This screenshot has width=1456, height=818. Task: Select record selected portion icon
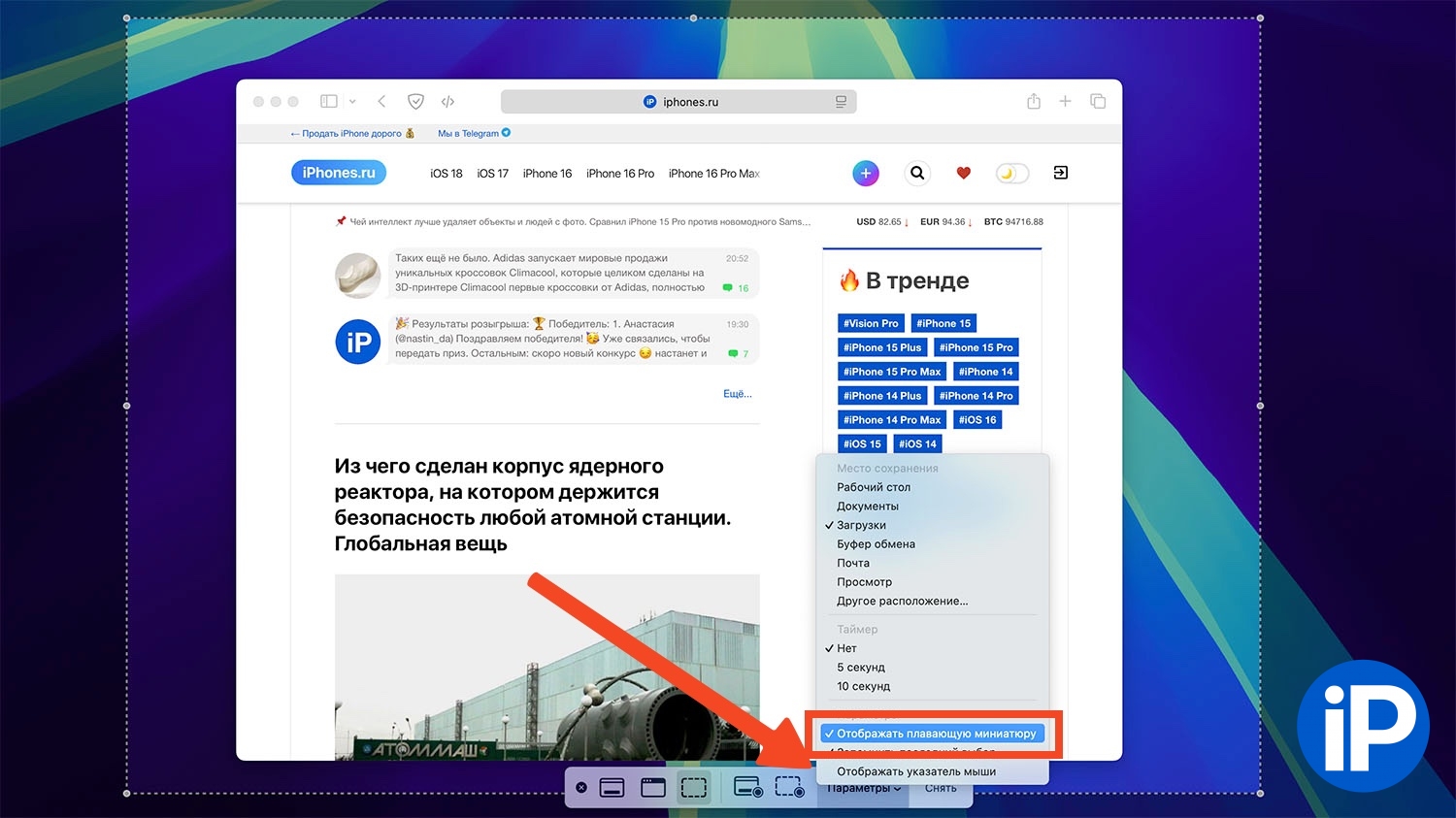(x=790, y=787)
